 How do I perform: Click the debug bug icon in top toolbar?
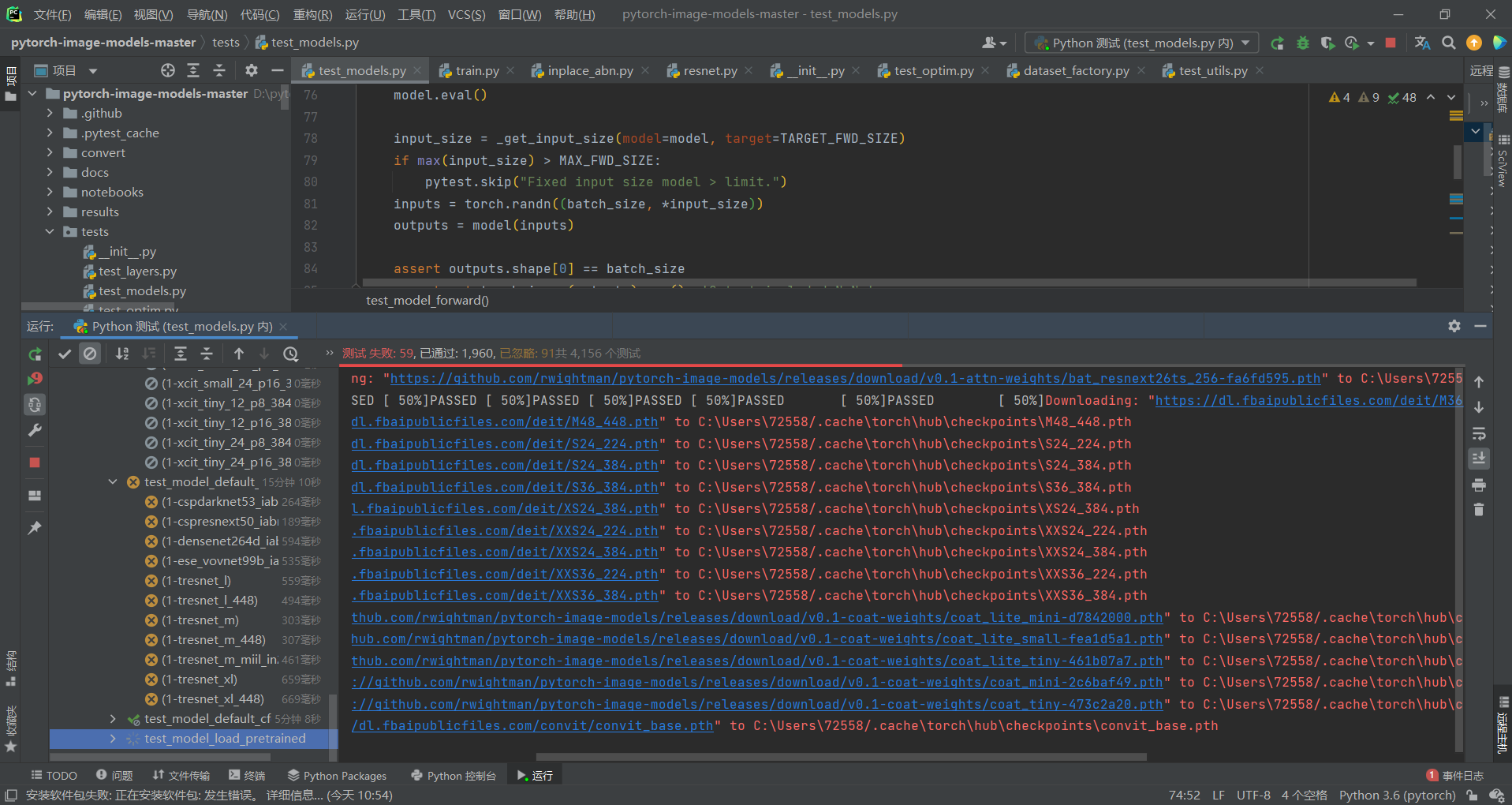[x=1303, y=43]
